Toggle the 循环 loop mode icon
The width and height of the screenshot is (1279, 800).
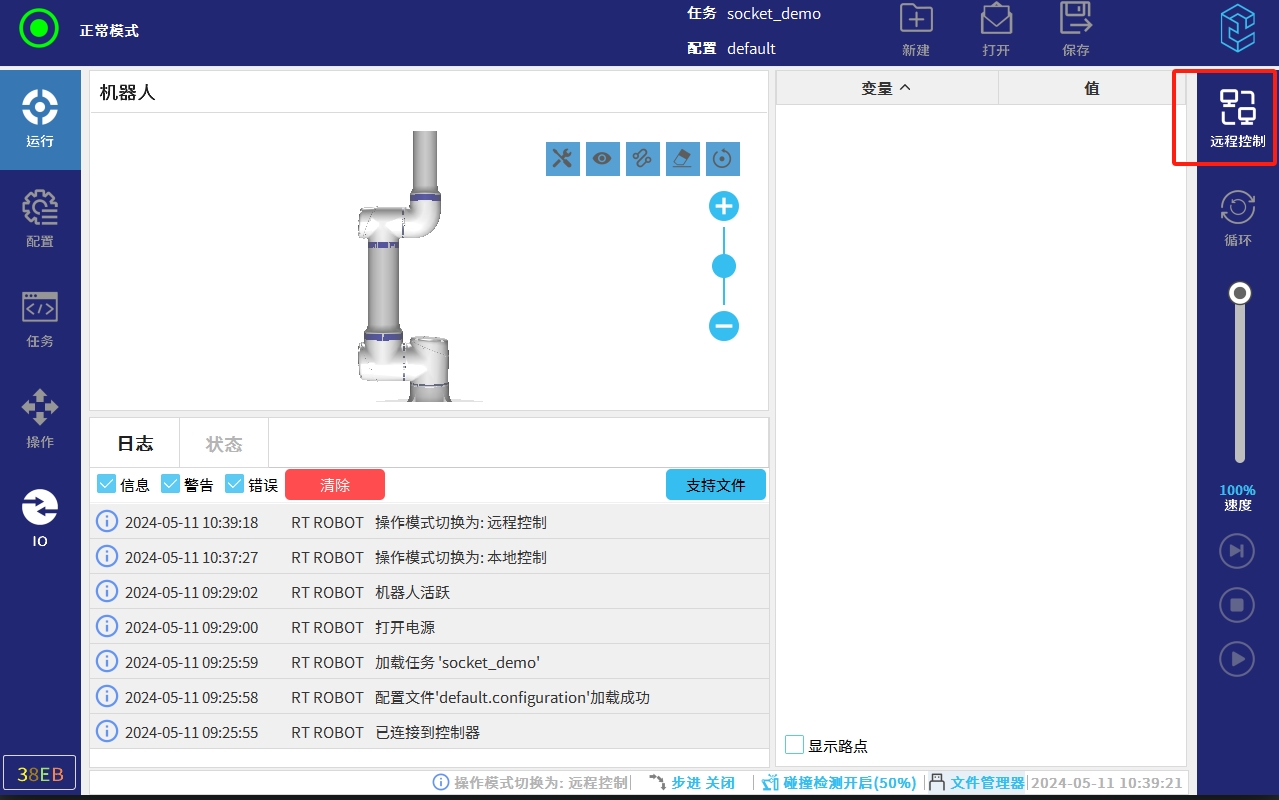[1237, 218]
